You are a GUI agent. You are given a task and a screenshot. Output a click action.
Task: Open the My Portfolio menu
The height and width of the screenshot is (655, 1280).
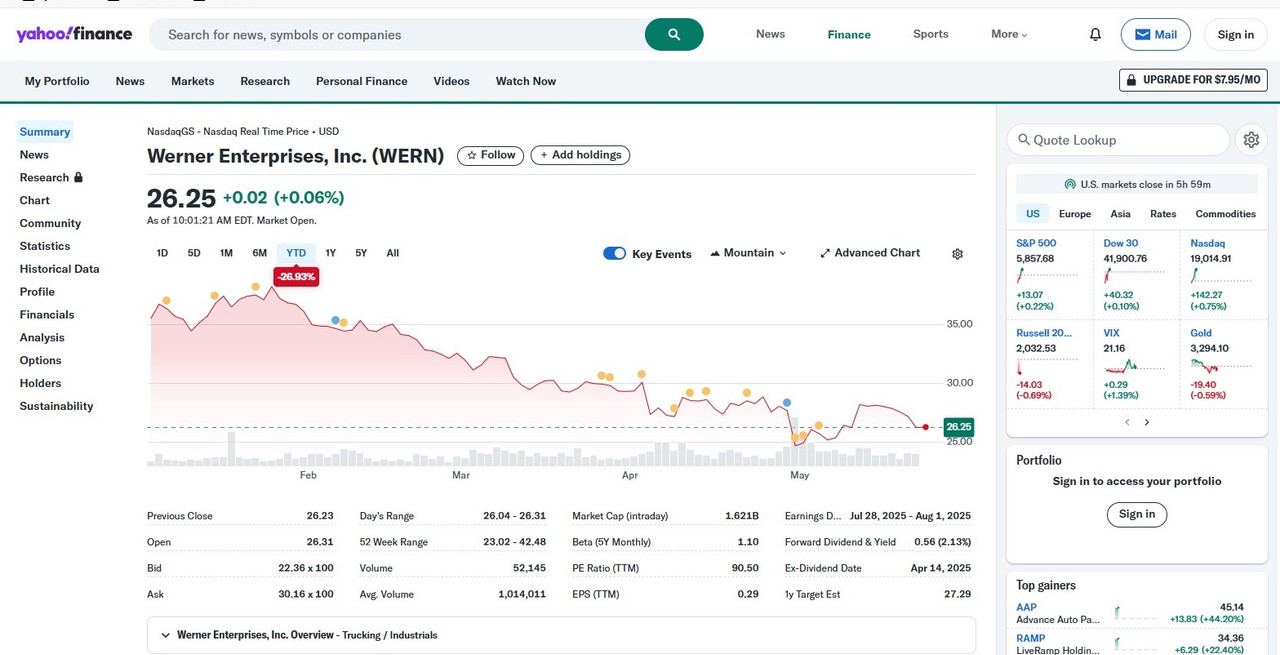point(57,81)
